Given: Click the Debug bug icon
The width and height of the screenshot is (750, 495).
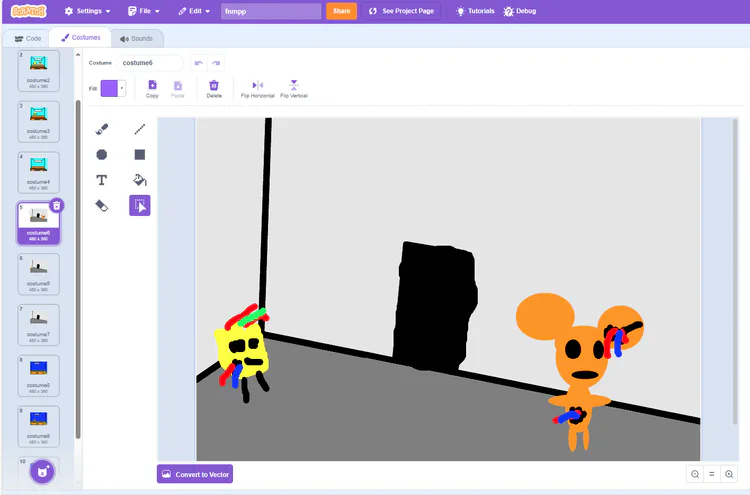Looking at the screenshot, I should (508, 11).
